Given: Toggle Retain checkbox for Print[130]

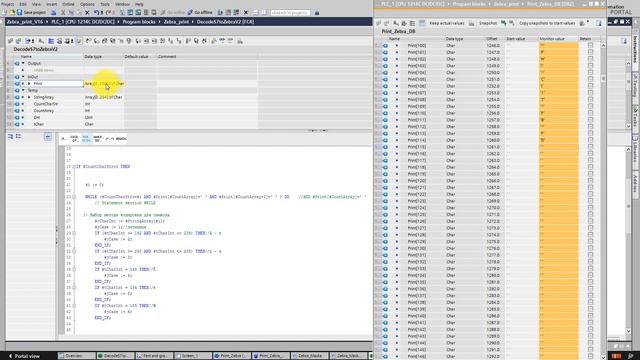Looking at the screenshot, I should coord(591,248).
